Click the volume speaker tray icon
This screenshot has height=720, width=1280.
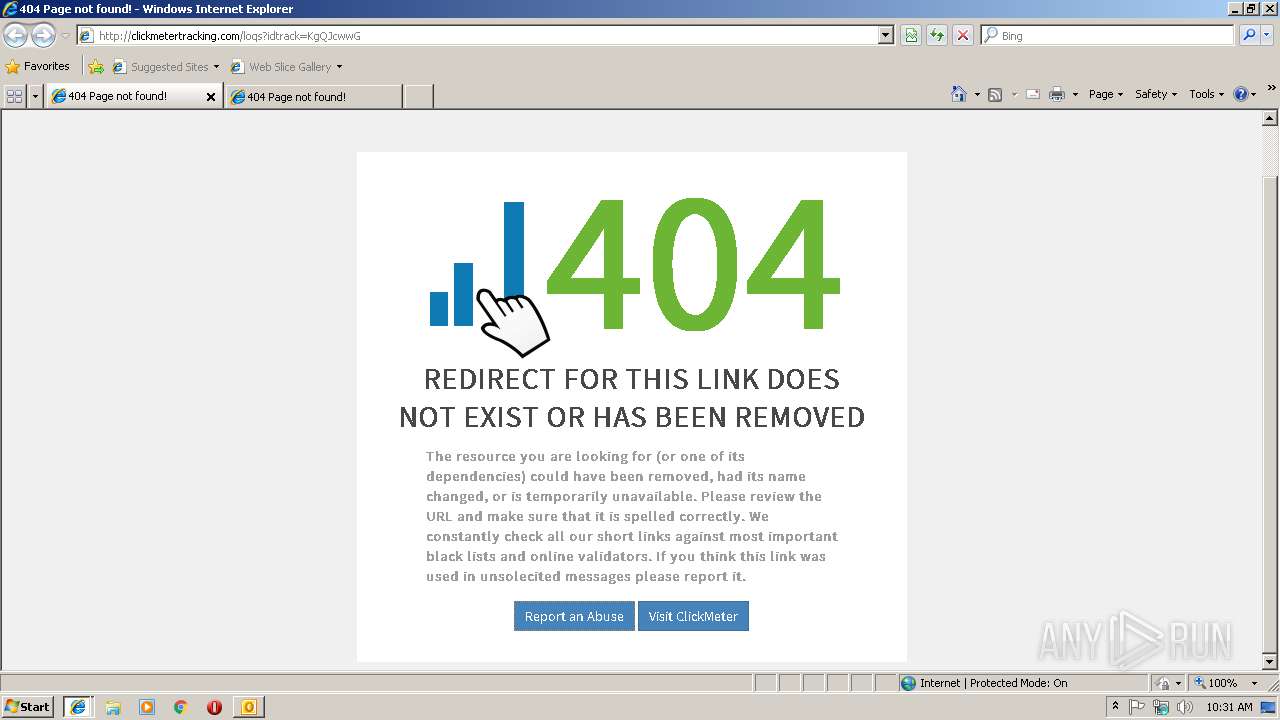1185,707
